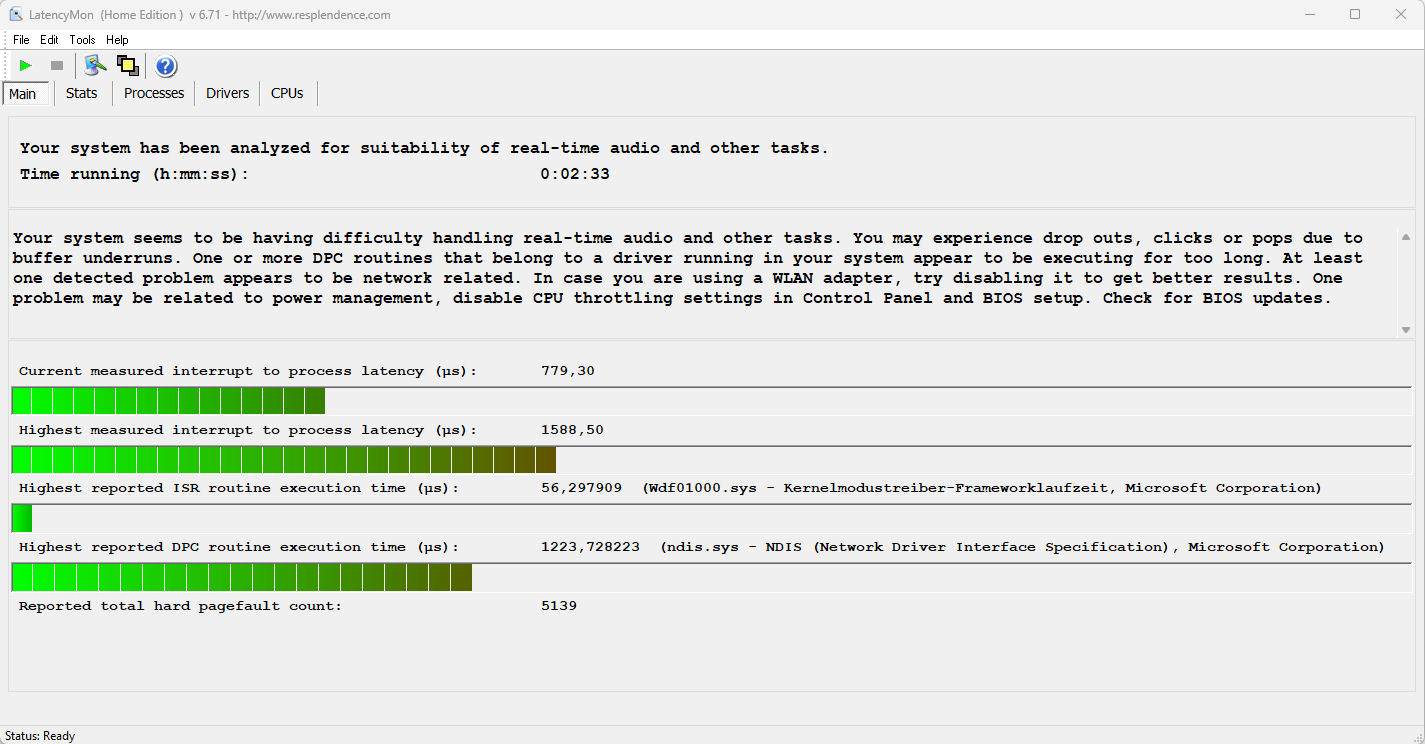The height and width of the screenshot is (744, 1425).
Task: Select the current latency value 779,30
Action: coord(567,371)
